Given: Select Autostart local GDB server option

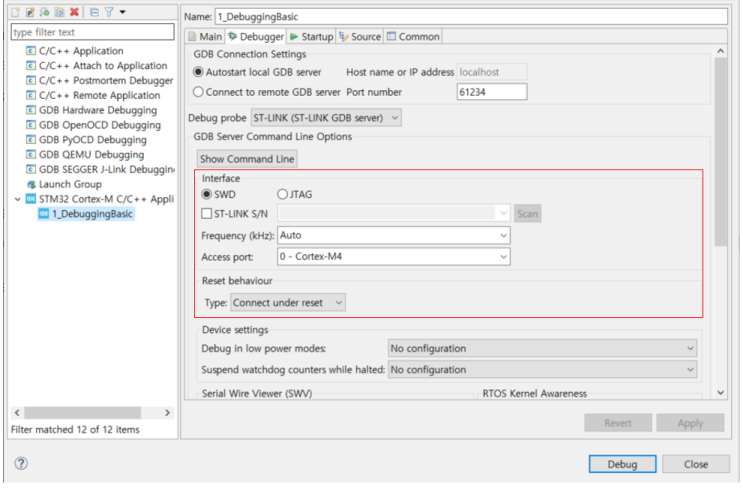Looking at the screenshot, I should coord(257,72).
